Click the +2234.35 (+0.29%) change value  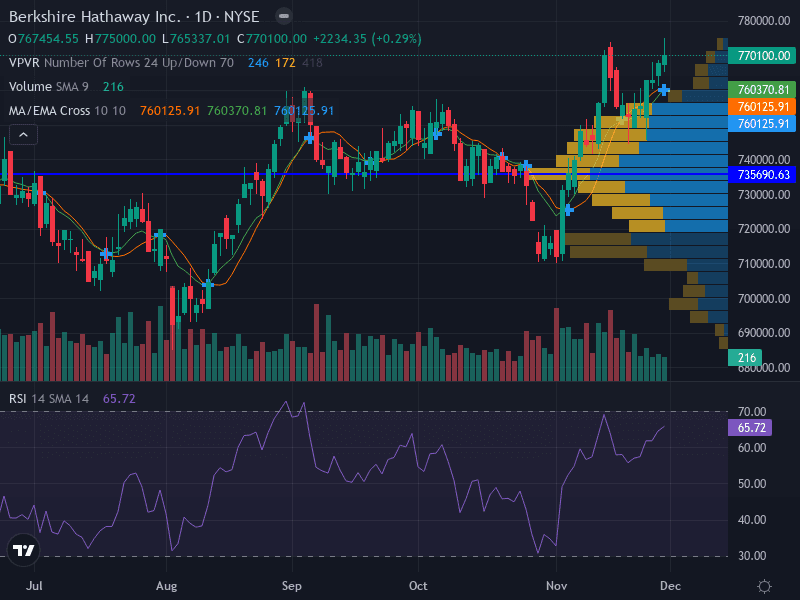(x=367, y=39)
